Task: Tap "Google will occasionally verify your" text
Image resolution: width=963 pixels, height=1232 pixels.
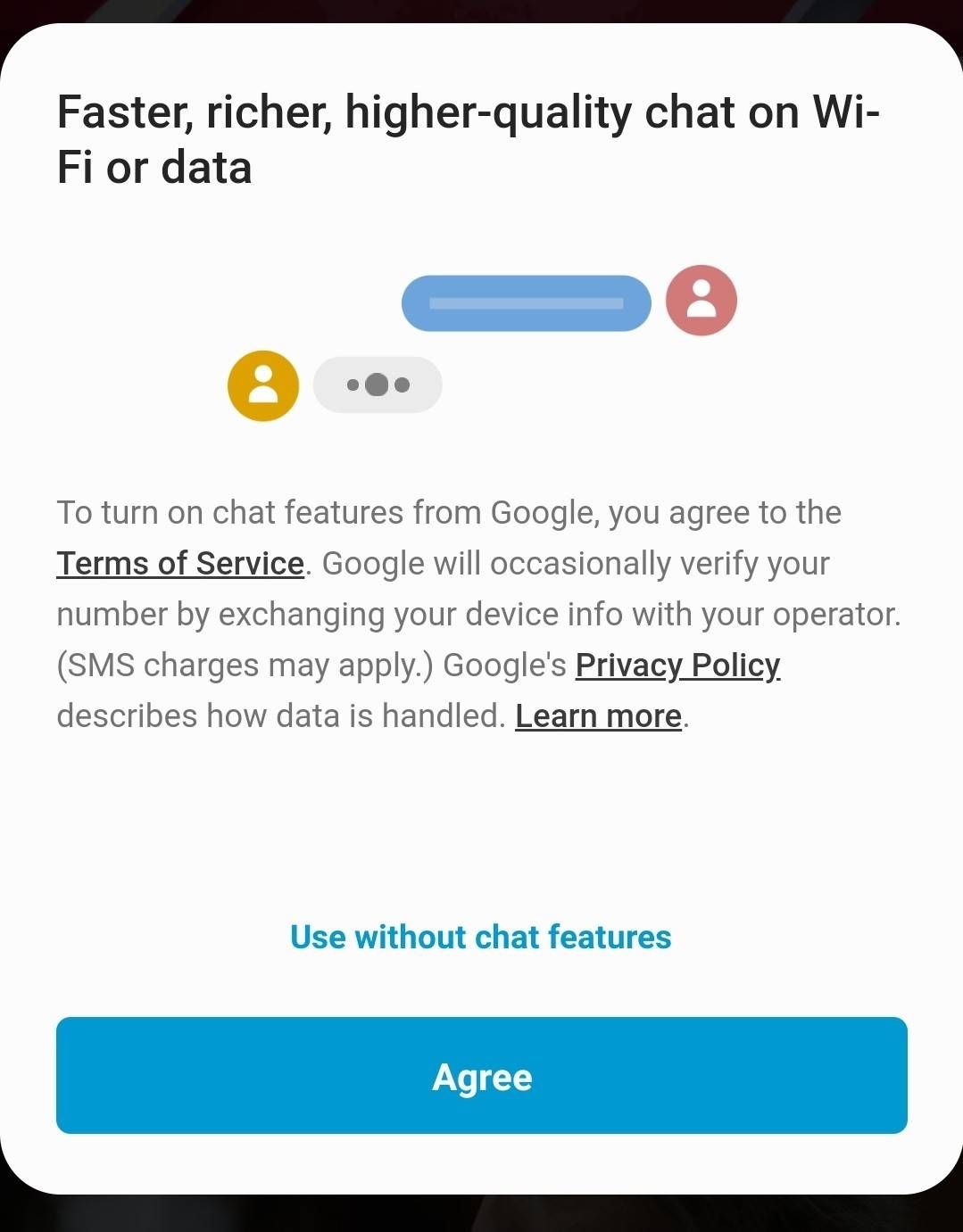Action: [x=575, y=564]
